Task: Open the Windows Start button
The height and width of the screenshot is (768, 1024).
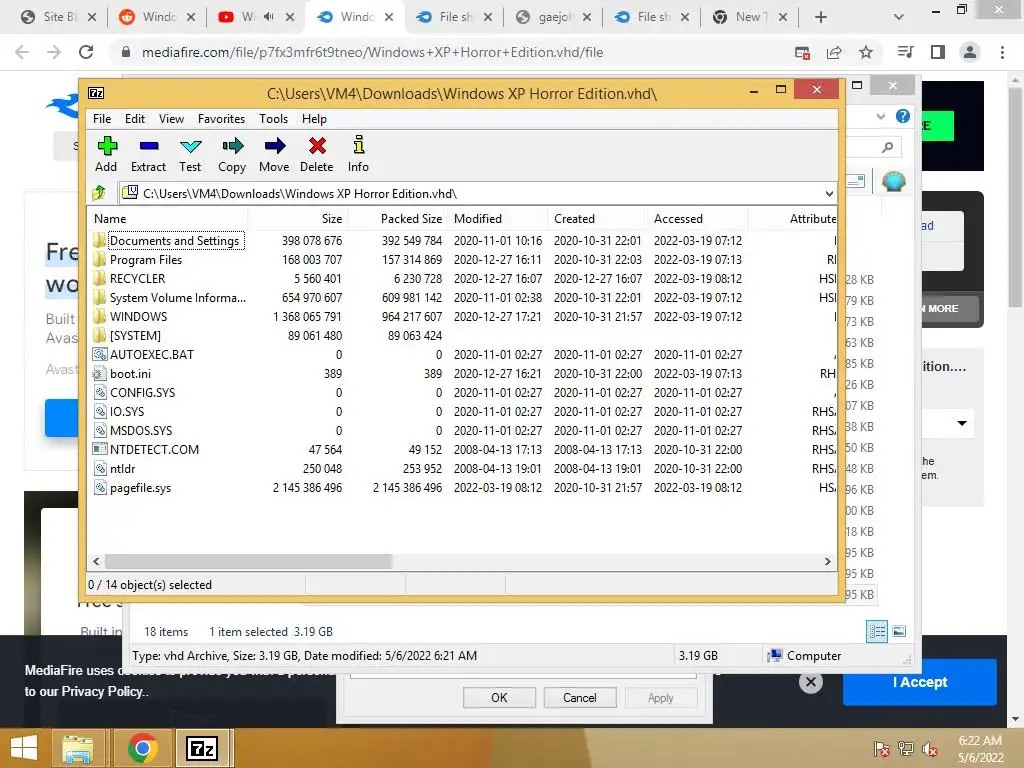Action: [x=24, y=748]
